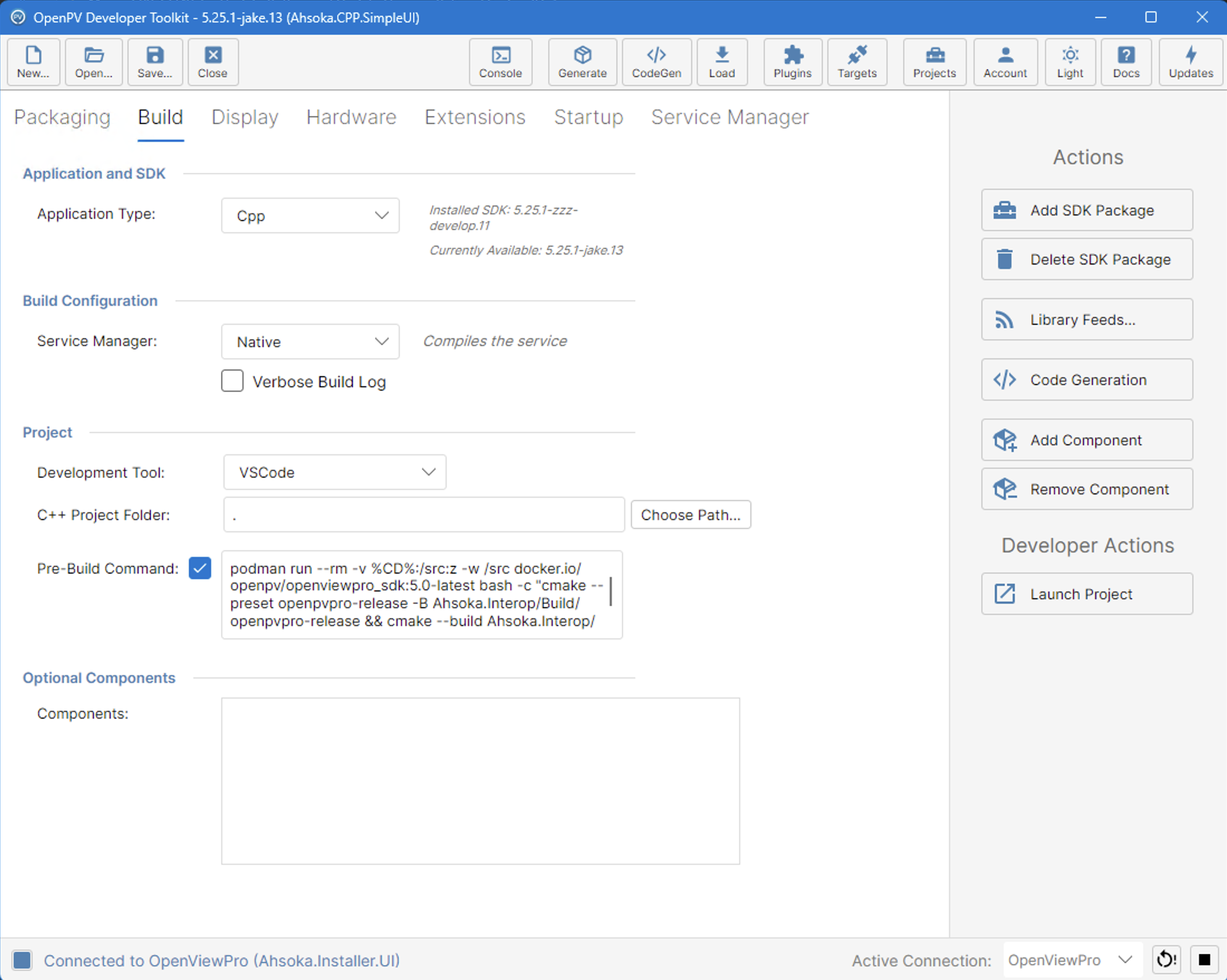Open the Plugins toolbar icon
Viewport: 1227px width, 980px height.
792,62
